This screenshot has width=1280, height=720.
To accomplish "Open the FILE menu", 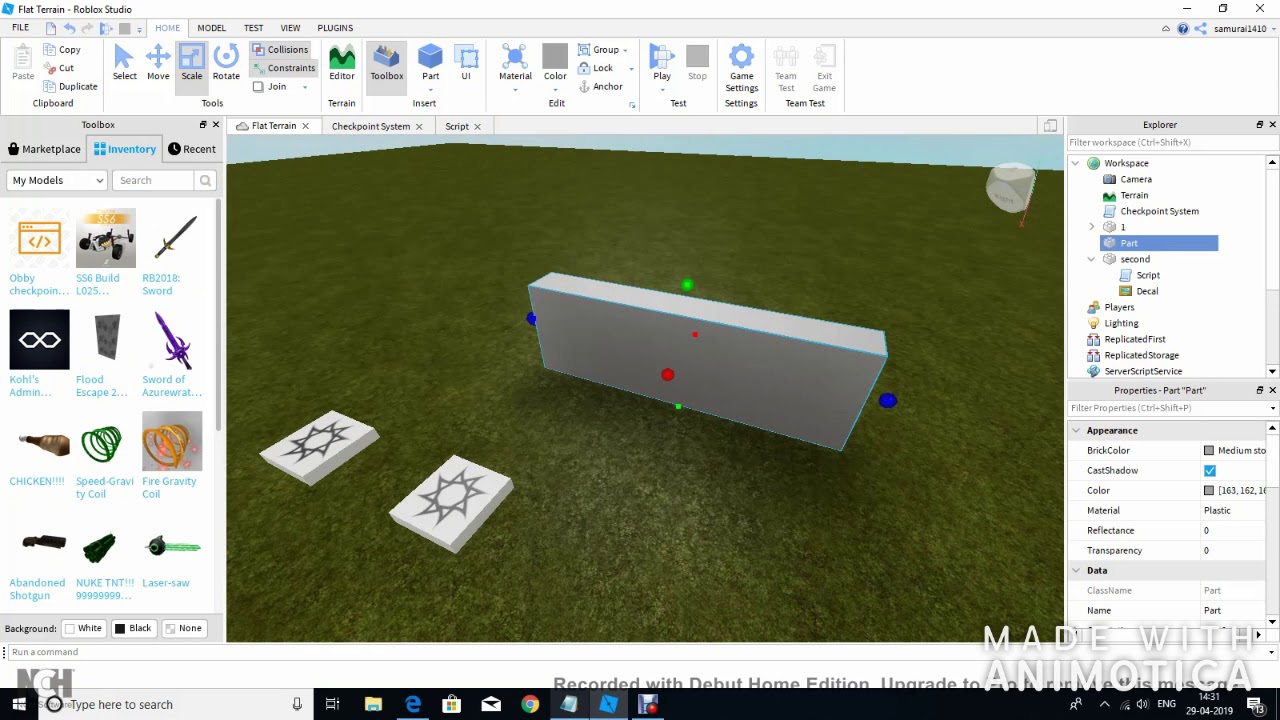I will [x=20, y=28].
